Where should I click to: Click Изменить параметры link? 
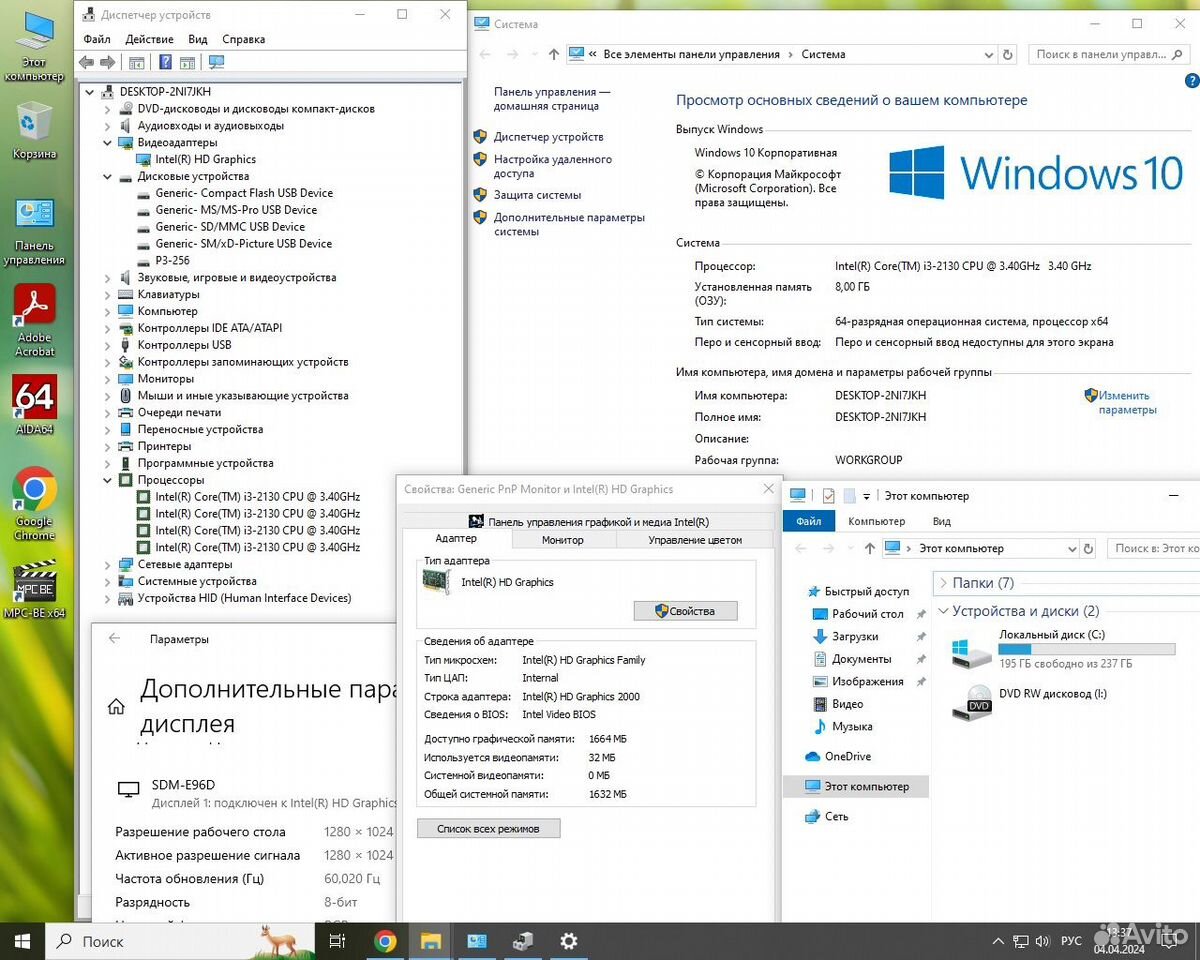[x=1127, y=402]
